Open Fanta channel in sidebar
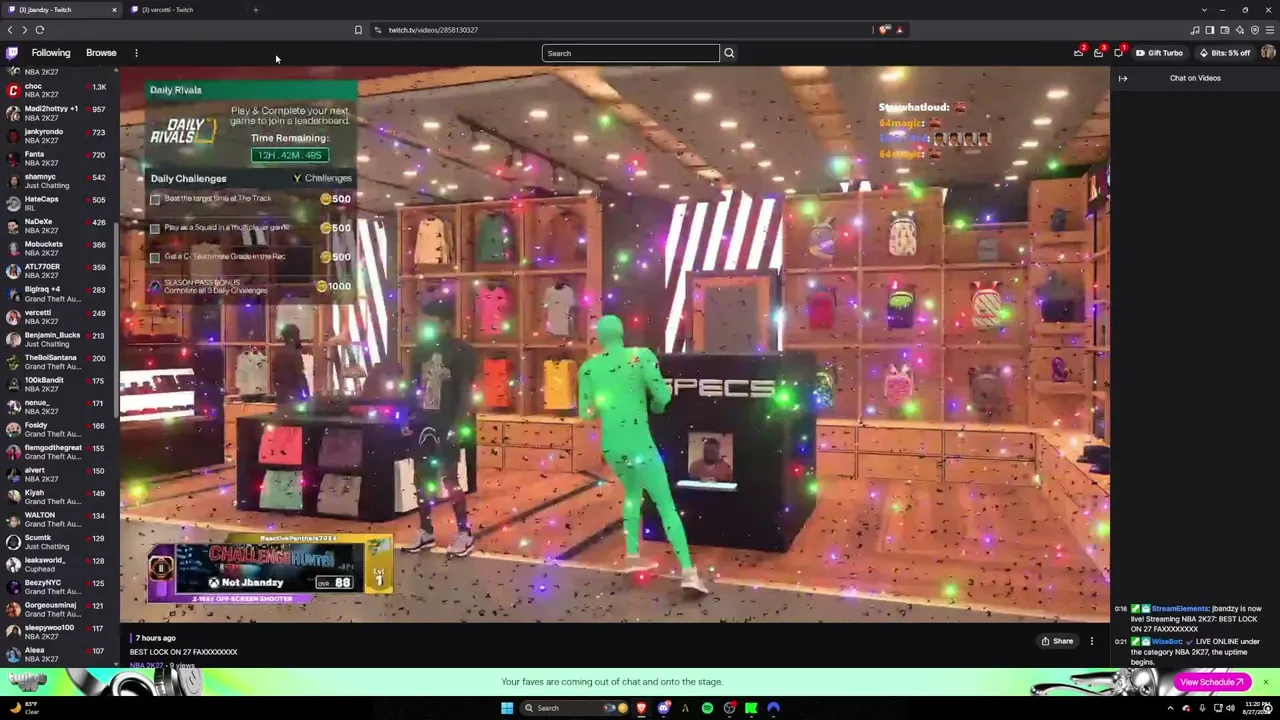Image resolution: width=1280 pixels, height=720 pixels. (58, 158)
